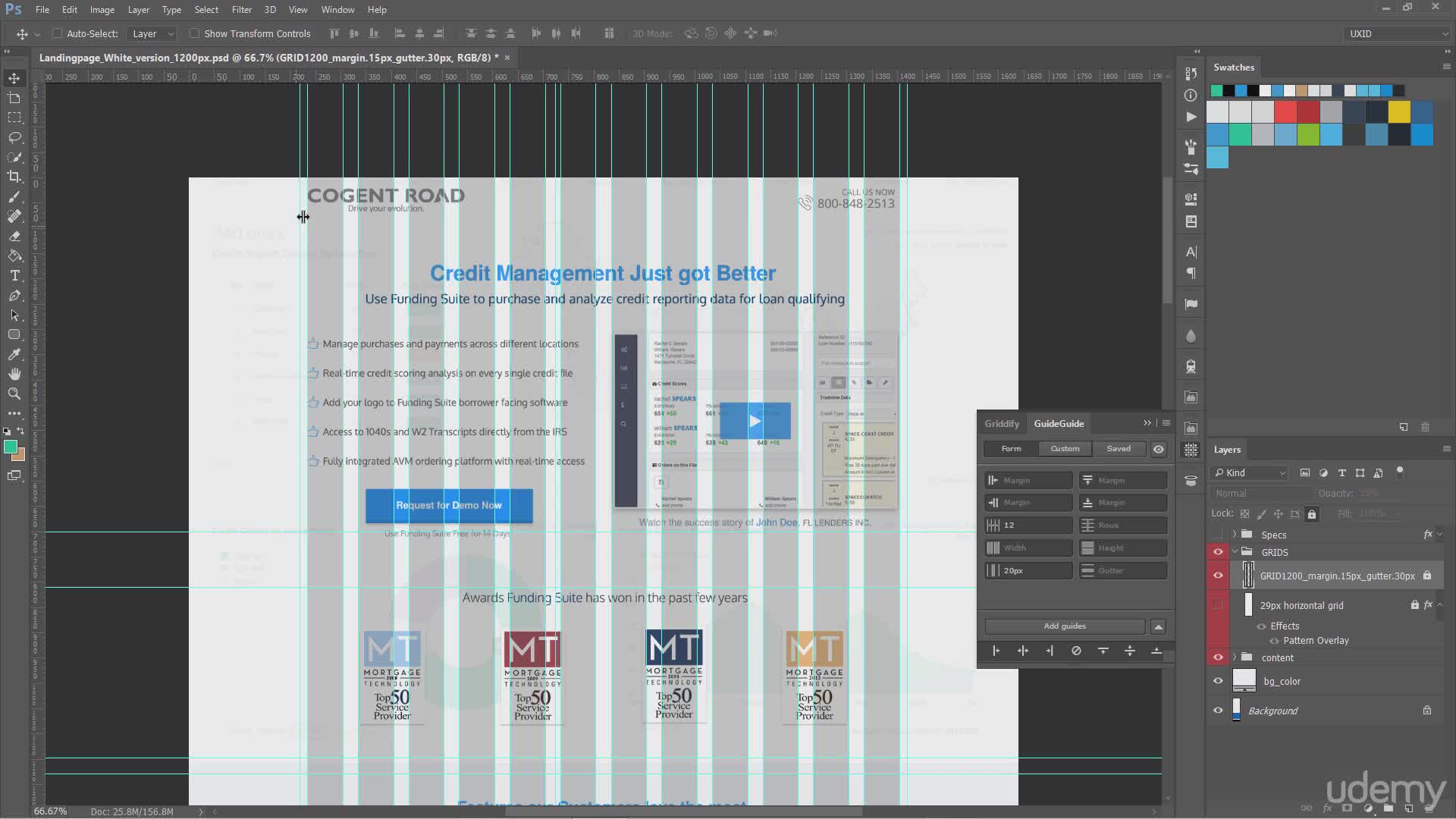Swap foreground and background colors
Screen dimensions: 1456x819
(20, 431)
